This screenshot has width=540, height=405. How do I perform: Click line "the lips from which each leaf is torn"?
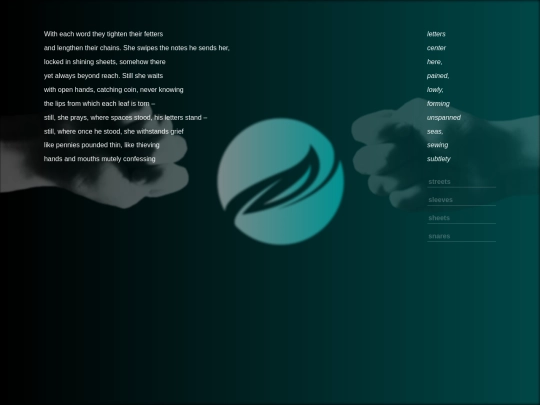point(99,104)
